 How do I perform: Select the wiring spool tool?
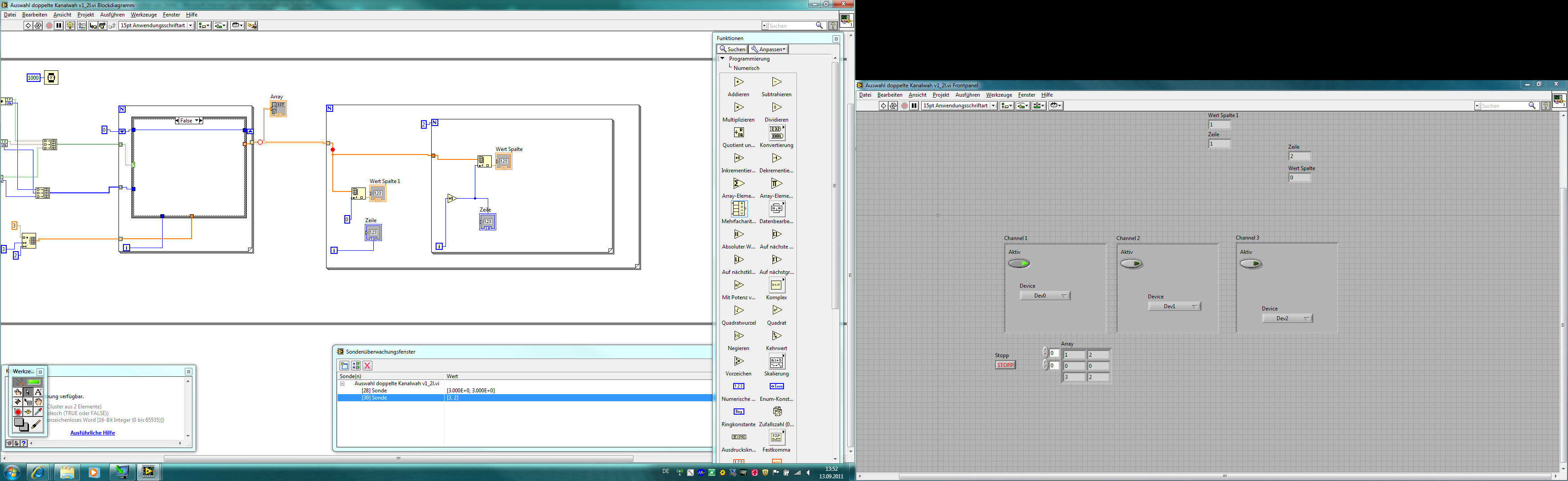18,402
